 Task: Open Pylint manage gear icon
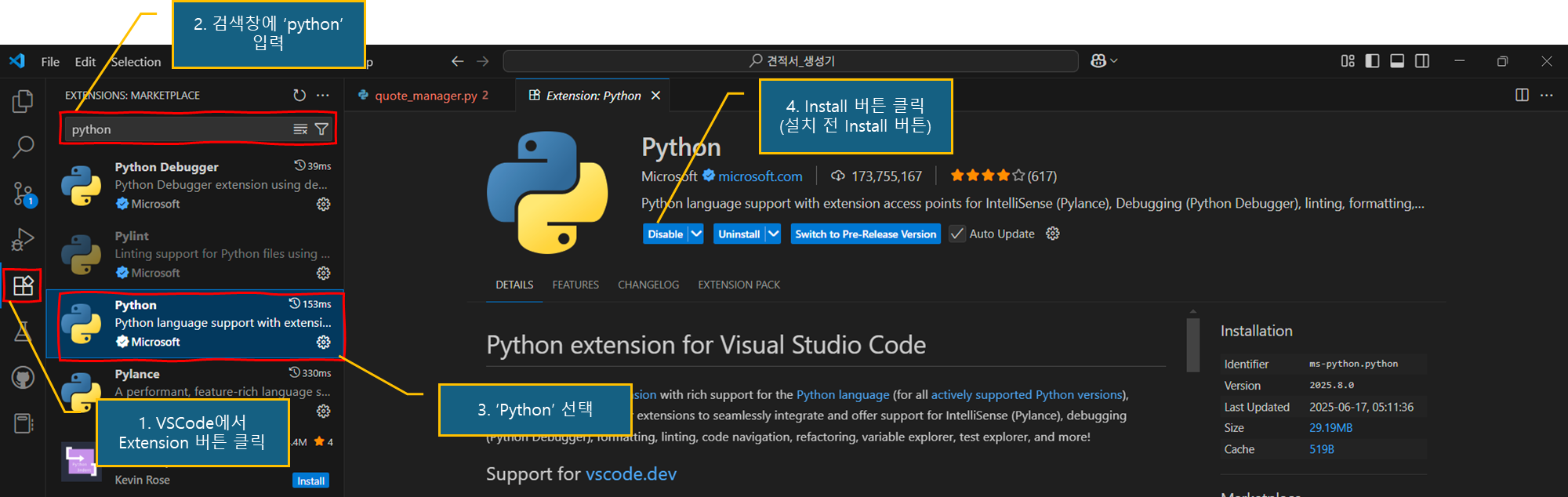tap(323, 273)
